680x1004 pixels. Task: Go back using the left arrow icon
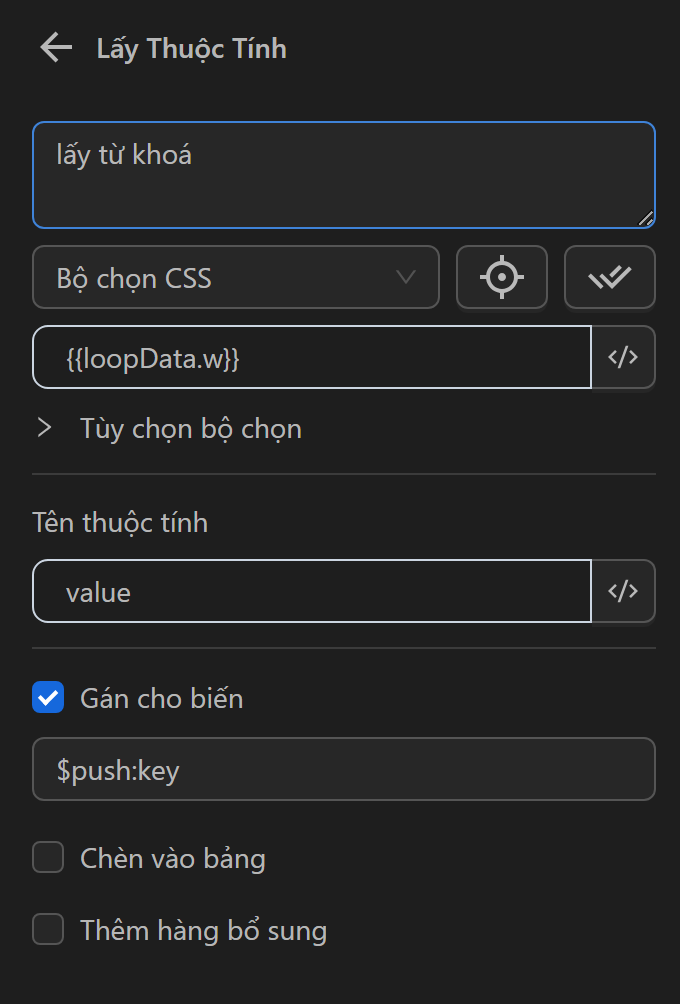pos(56,48)
